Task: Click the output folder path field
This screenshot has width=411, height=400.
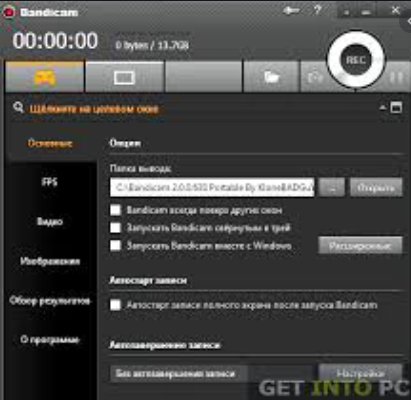Action: coord(212,187)
